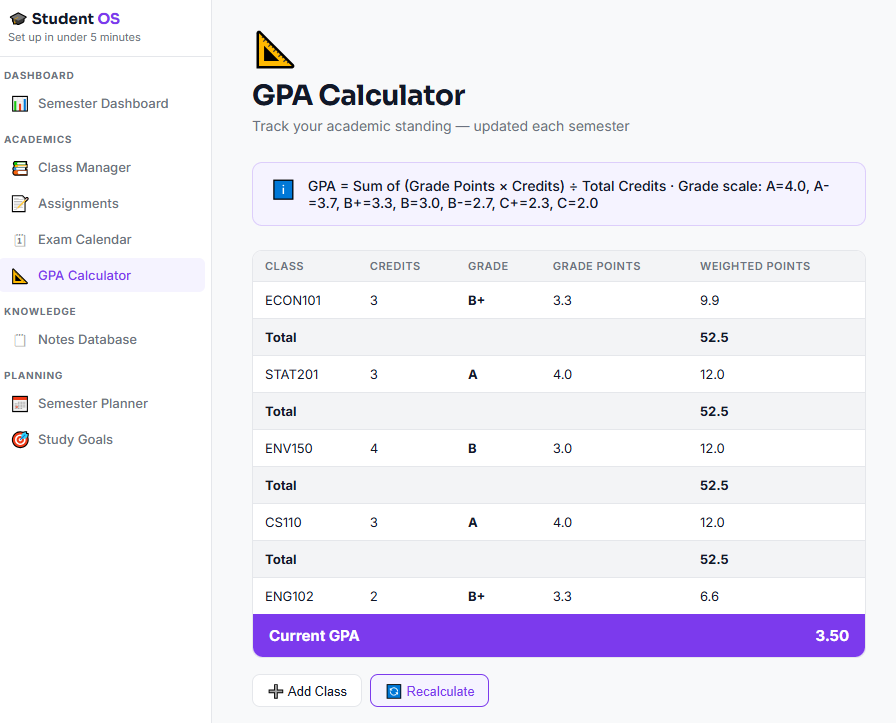
Task: Click the GPA Calculator ruler sidebar icon
Action: (20, 275)
